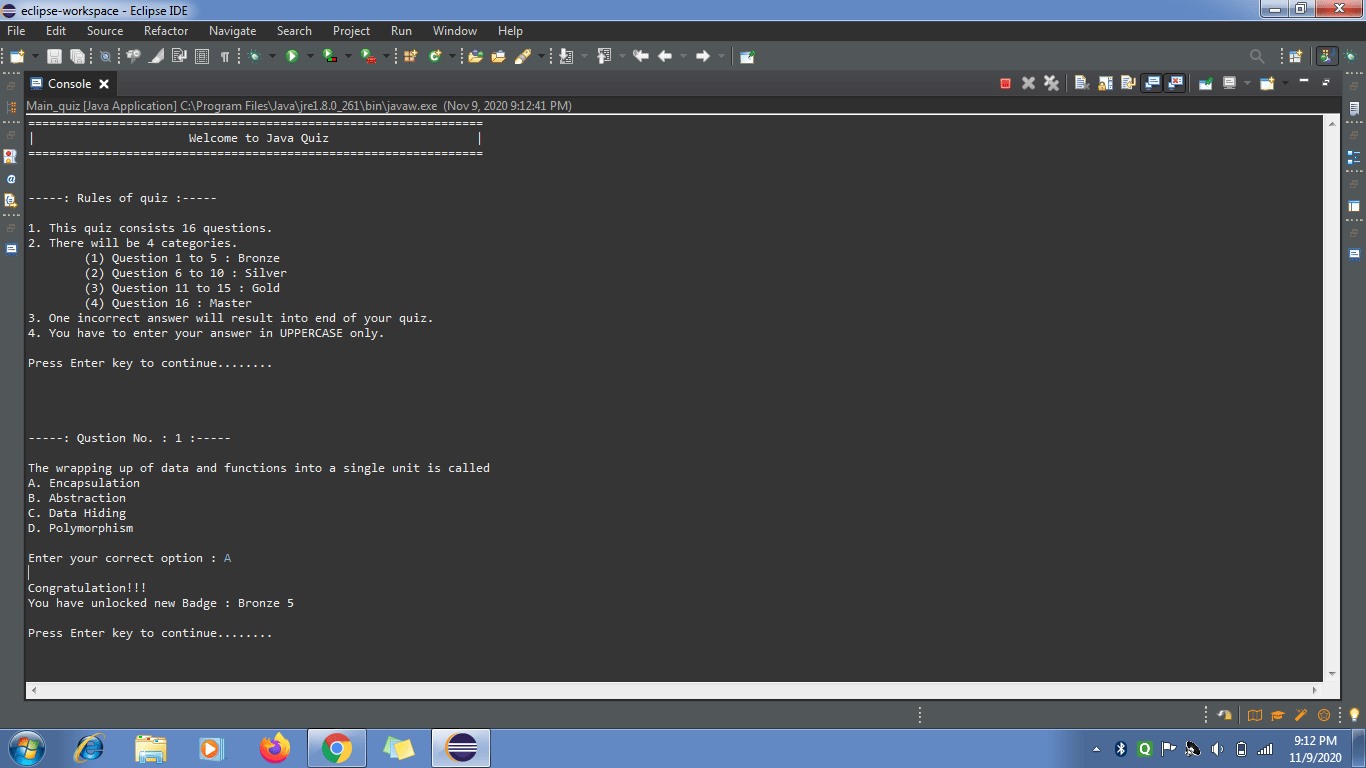Open dropdown arrow next to Coverage
The height and width of the screenshot is (768, 1366).
click(348, 57)
